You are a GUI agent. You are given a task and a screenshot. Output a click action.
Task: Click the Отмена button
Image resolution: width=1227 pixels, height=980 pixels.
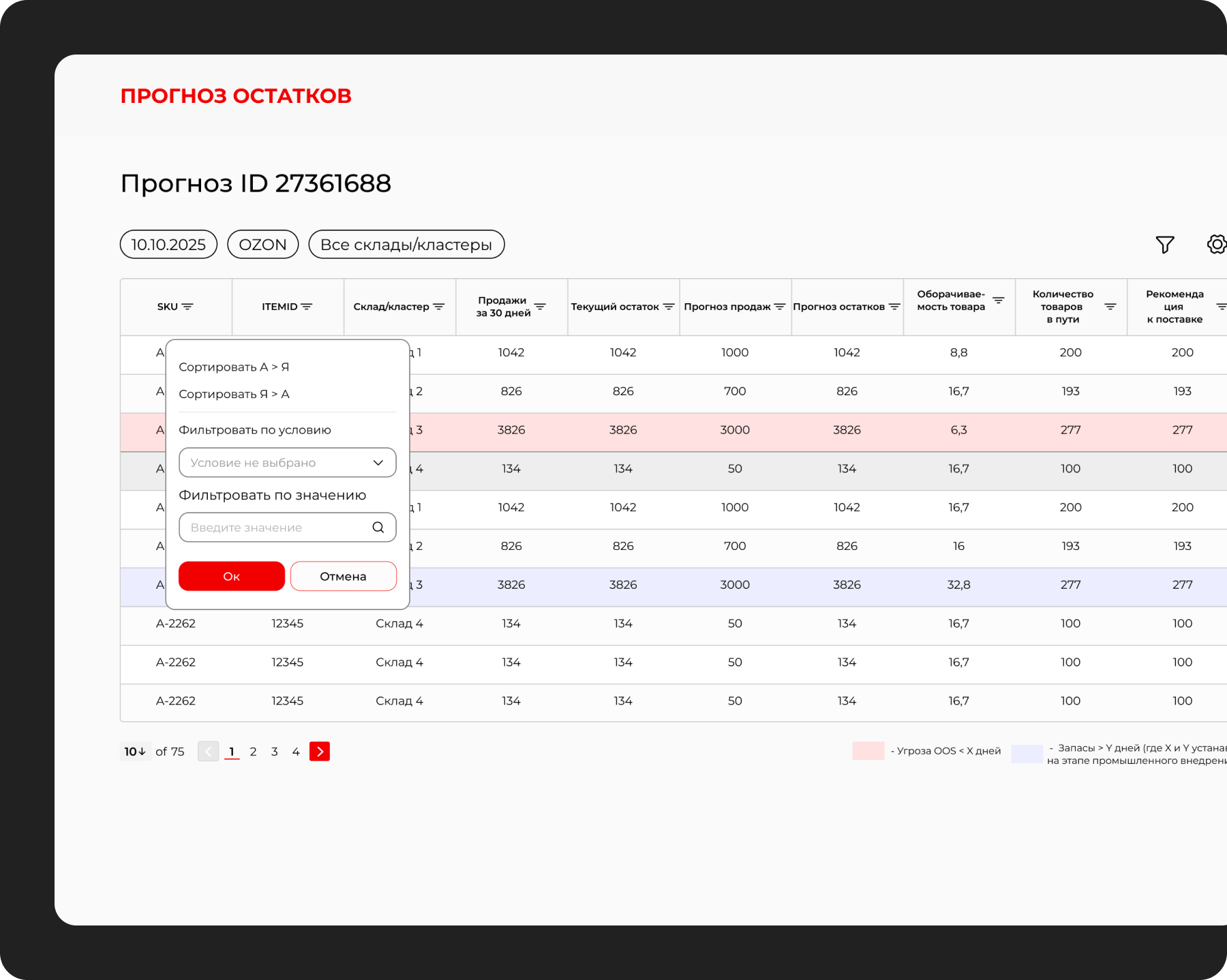pyautogui.click(x=343, y=577)
